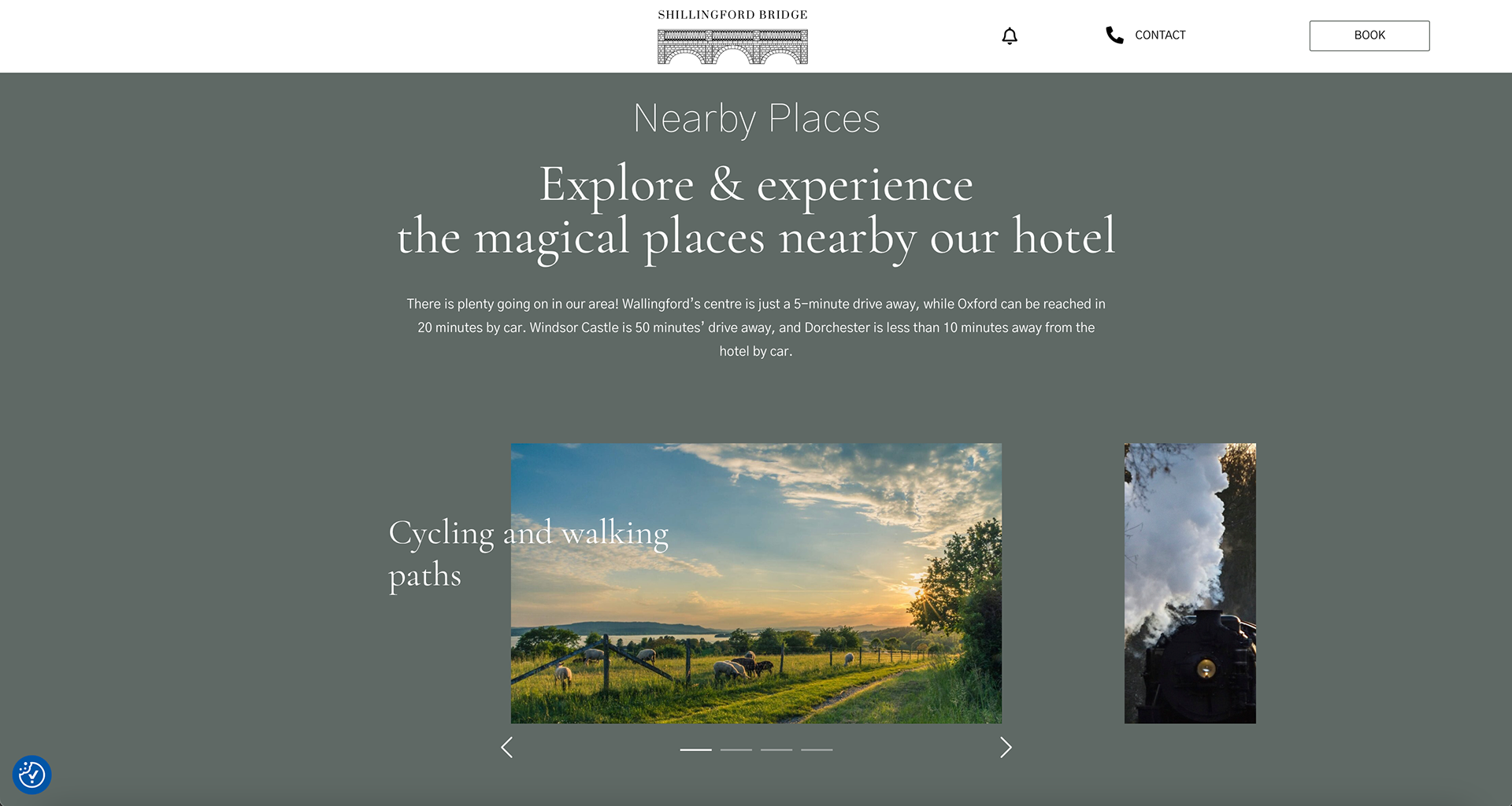
Task: Open the CONTACT link
Action: pos(1160,35)
